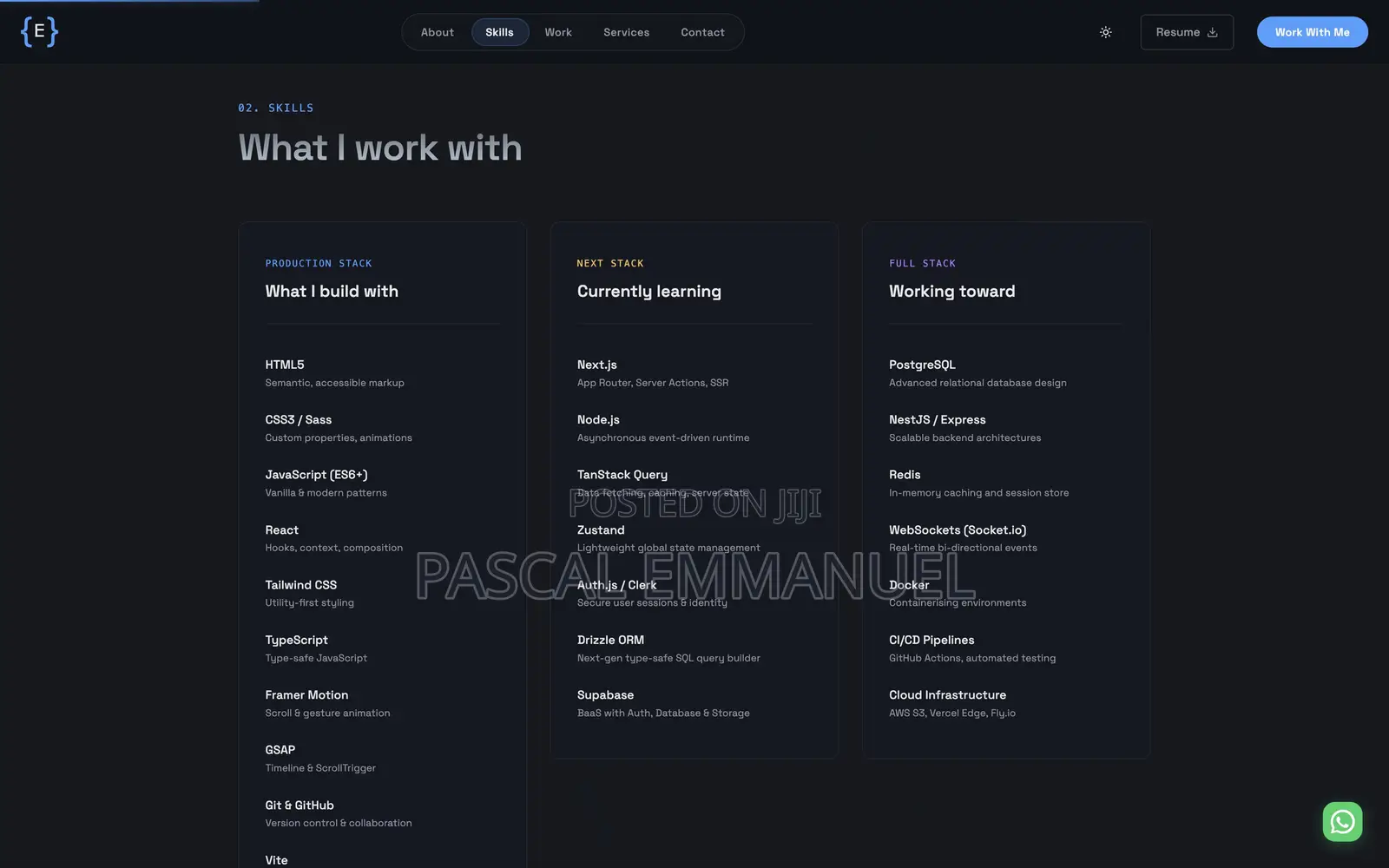The width and height of the screenshot is (1389, 868).
Task: Jump to the Contact section
Action: [x=702, y=32]
